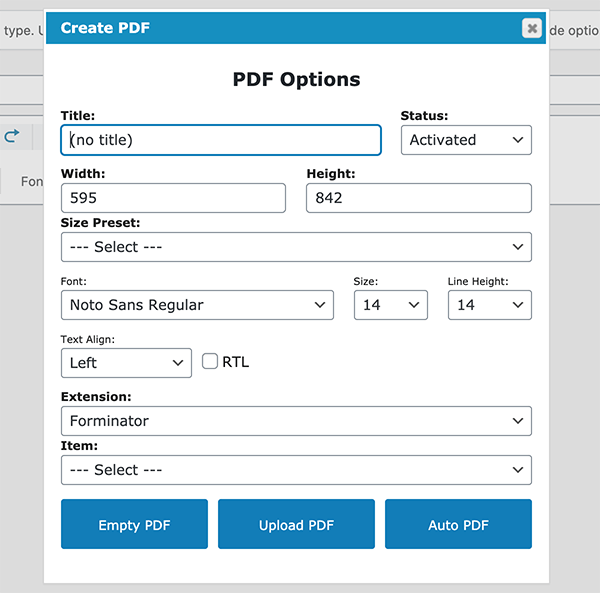Click the PDF Options heading
This screenshot has width=600, height=593.
[x=296, y=80]
